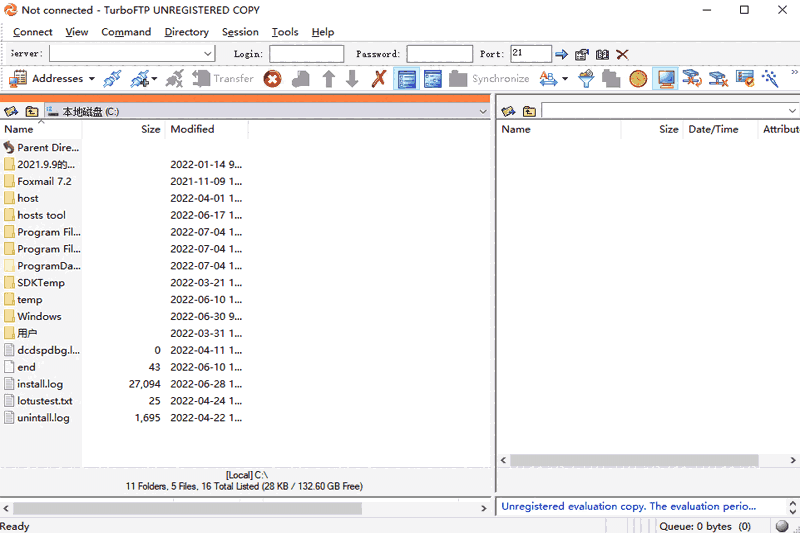Image resolution: width=800 pixels, height=533 pixels.
Task: Expand the Addresses dropdown arrow
Action: [92, 78]
